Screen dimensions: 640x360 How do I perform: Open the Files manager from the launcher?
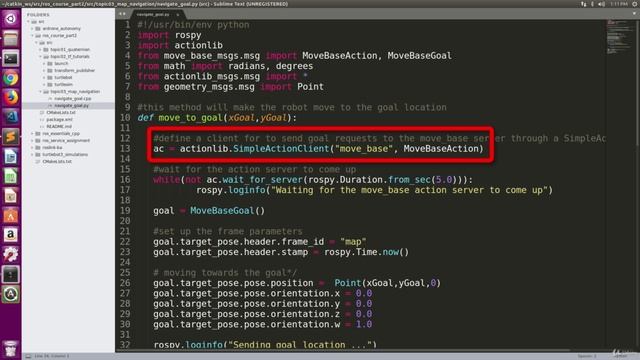pyautogui.click(x=11, y=38)
